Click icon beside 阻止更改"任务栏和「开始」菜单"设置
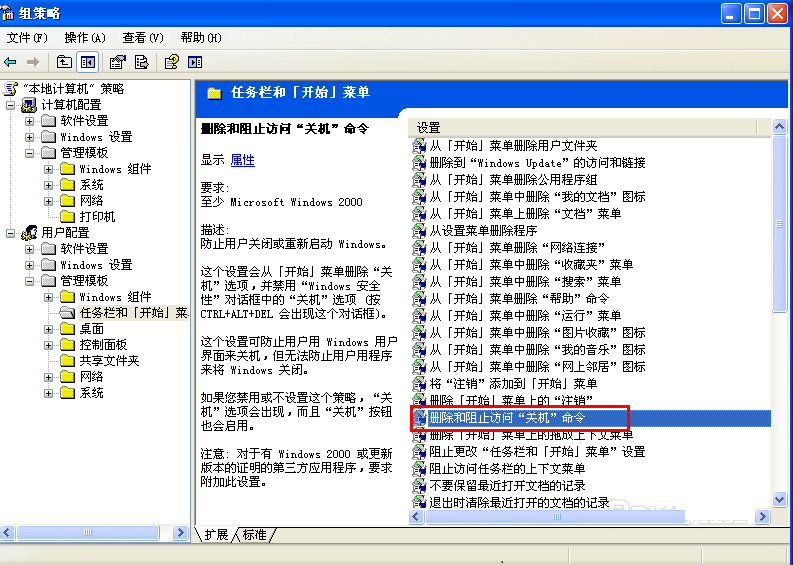 pyautogui.click(x=419, y=452)
